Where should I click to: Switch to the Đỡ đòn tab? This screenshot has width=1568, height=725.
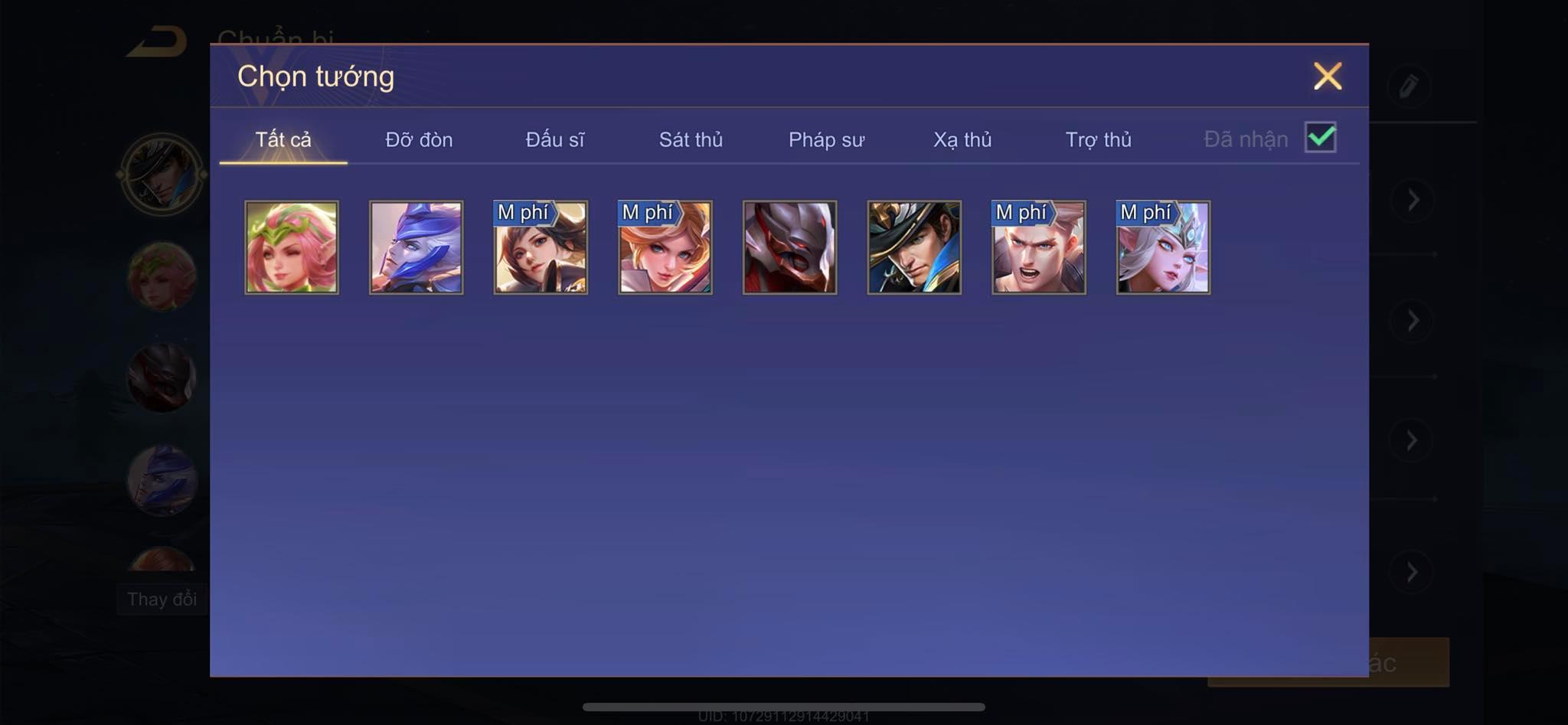coord(419,139)
